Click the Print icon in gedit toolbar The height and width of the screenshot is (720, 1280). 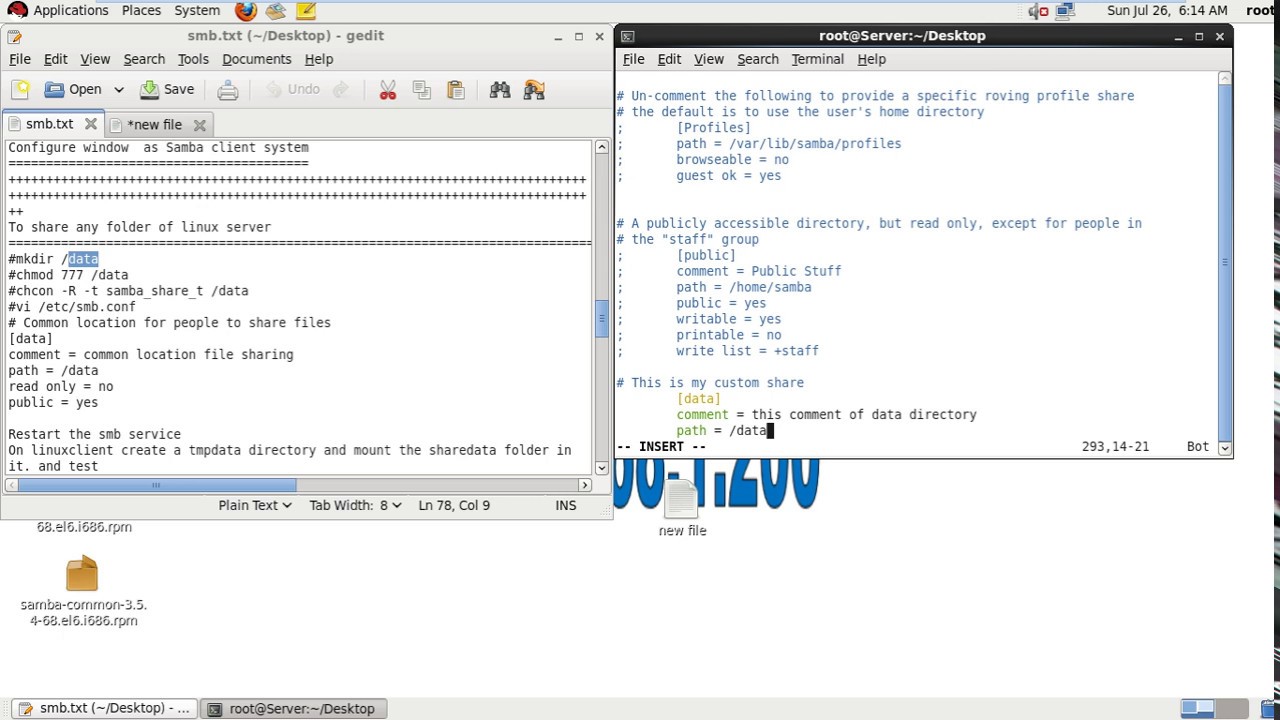click(x=228, y=90)
